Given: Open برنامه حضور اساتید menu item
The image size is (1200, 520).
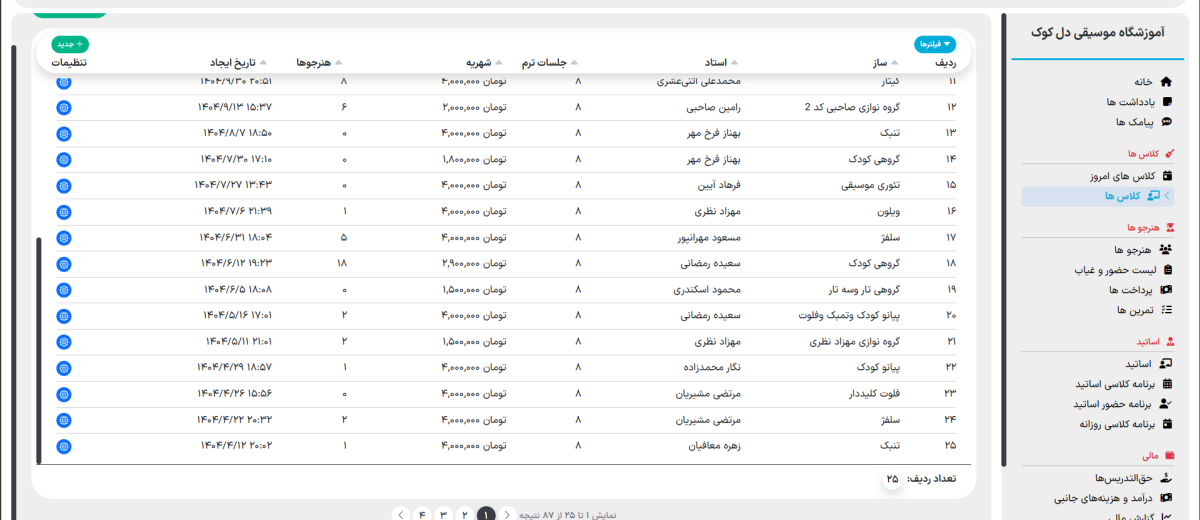Looking at the screenshot, I should [x=1114, y=404].
